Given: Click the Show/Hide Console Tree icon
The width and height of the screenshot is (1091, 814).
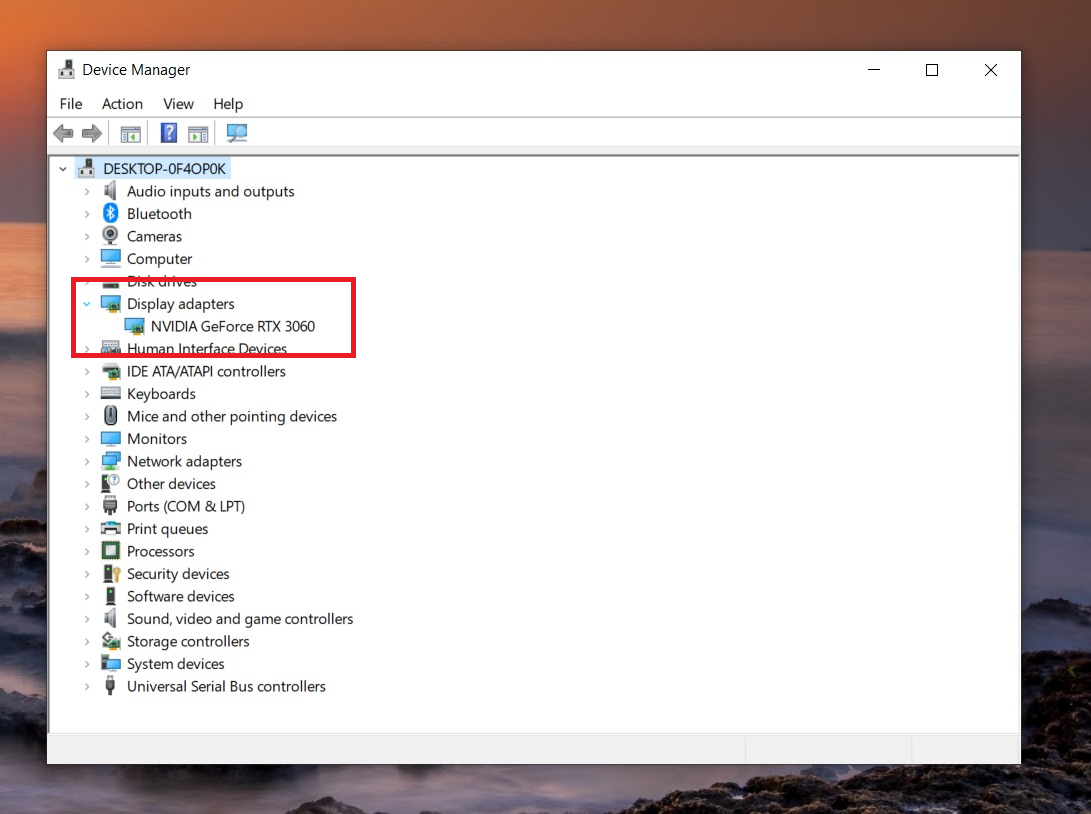Looking at the screenshot, I should click(x=130, y=133).
